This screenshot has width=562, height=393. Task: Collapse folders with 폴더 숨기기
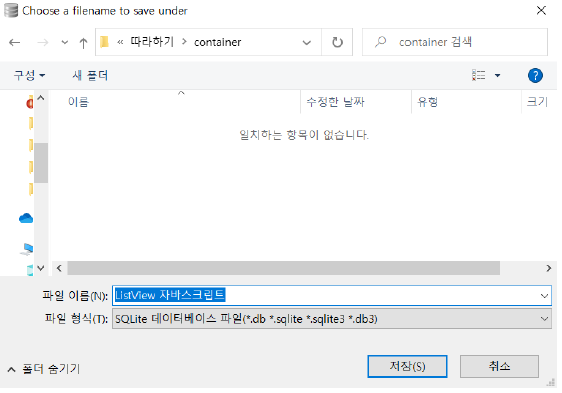coord(44,369)
